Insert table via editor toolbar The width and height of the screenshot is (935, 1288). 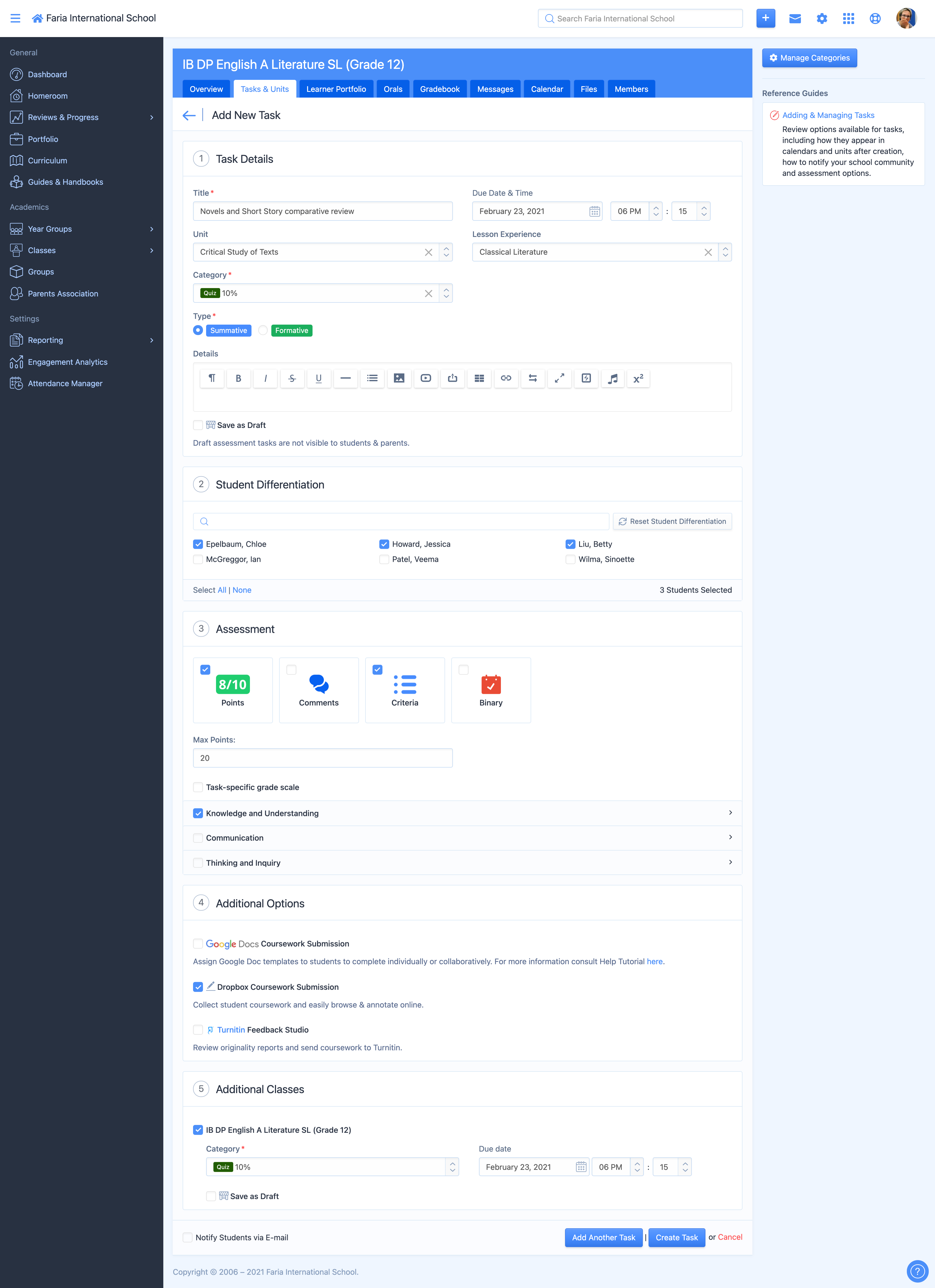point(479,378)
